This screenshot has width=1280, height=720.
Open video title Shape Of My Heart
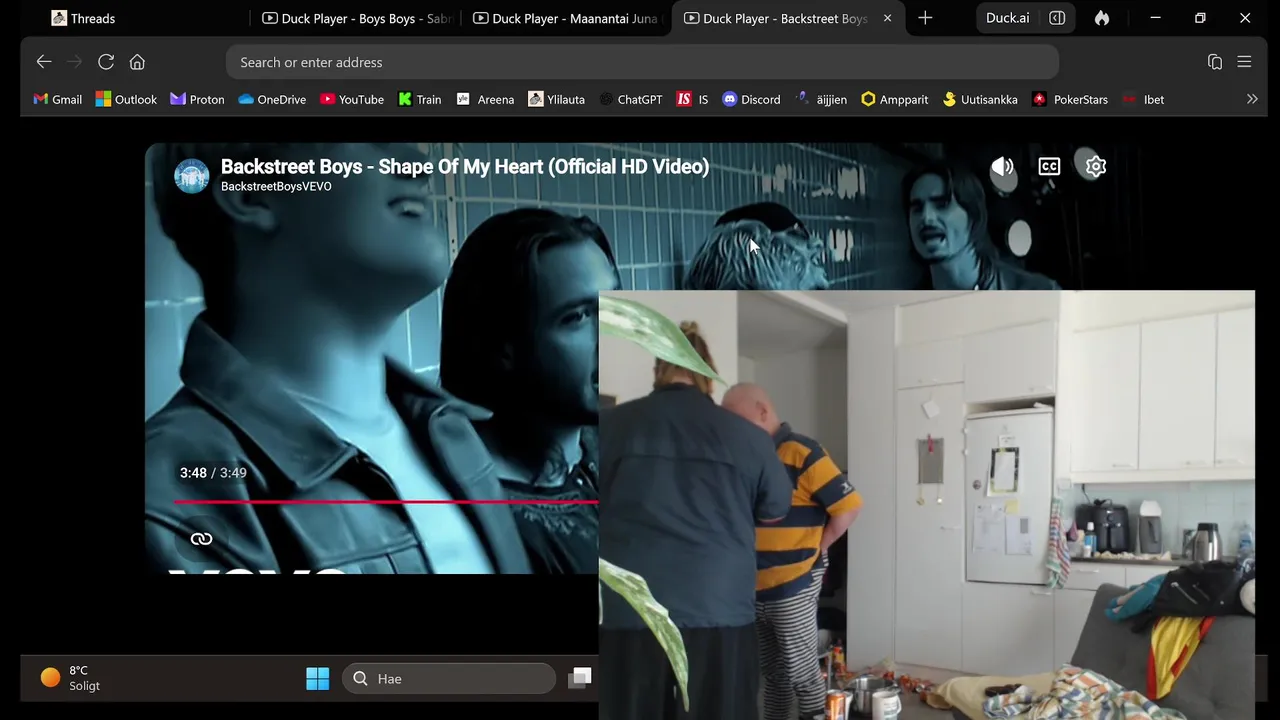click(465, 167)
